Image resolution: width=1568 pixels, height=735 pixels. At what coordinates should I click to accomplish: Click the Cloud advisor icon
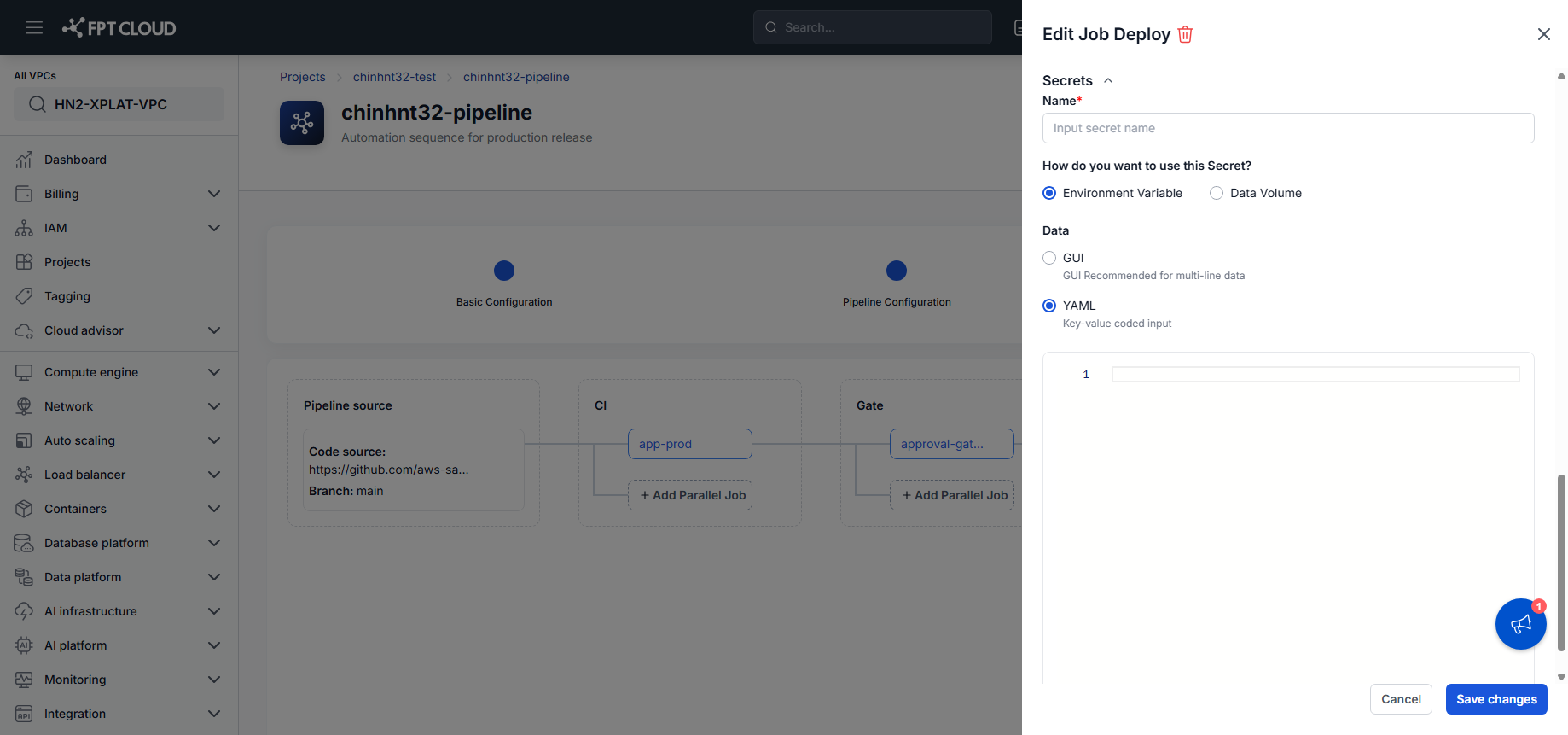coord(24,330)
